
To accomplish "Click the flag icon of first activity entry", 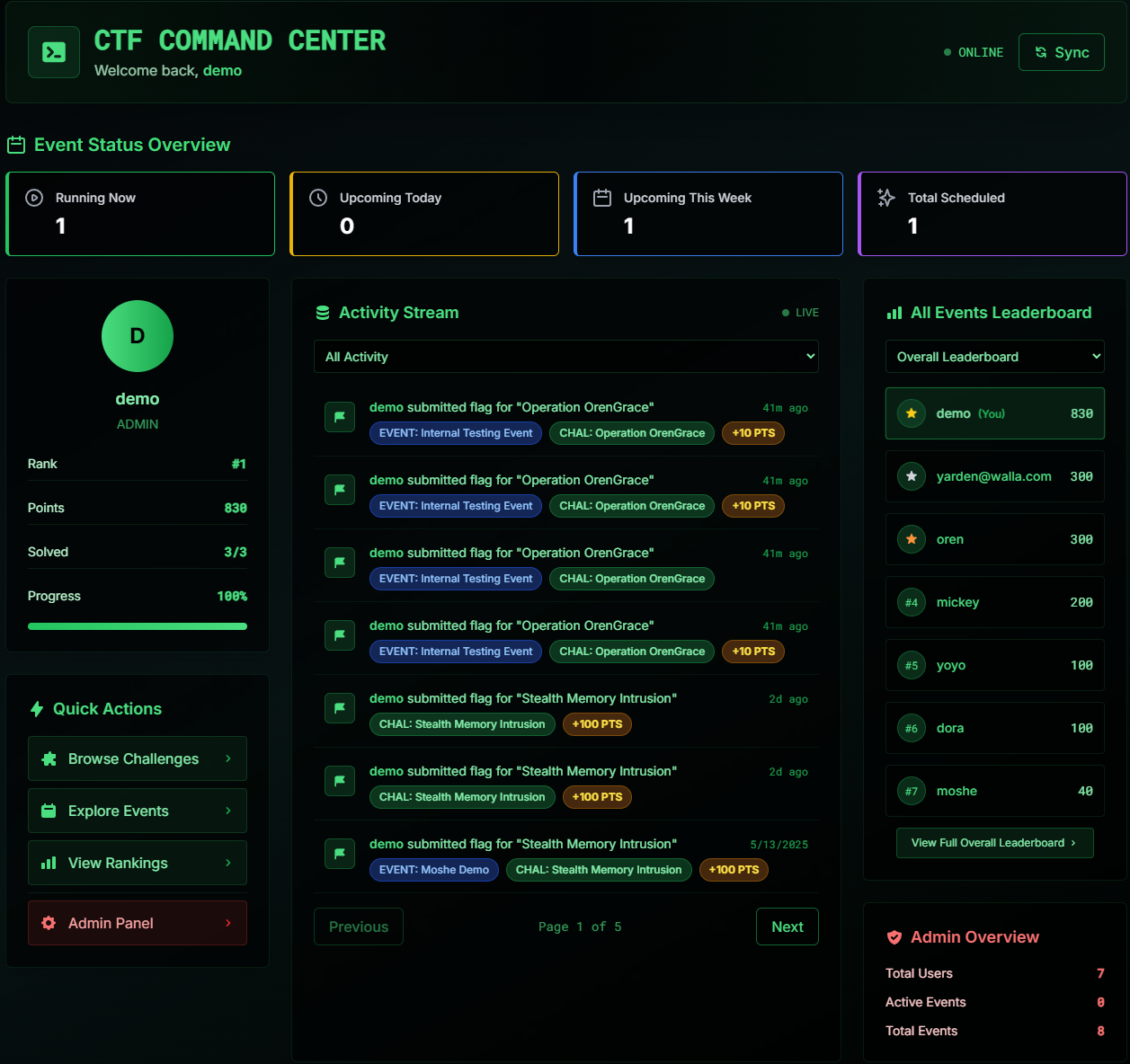I will 340,417.
